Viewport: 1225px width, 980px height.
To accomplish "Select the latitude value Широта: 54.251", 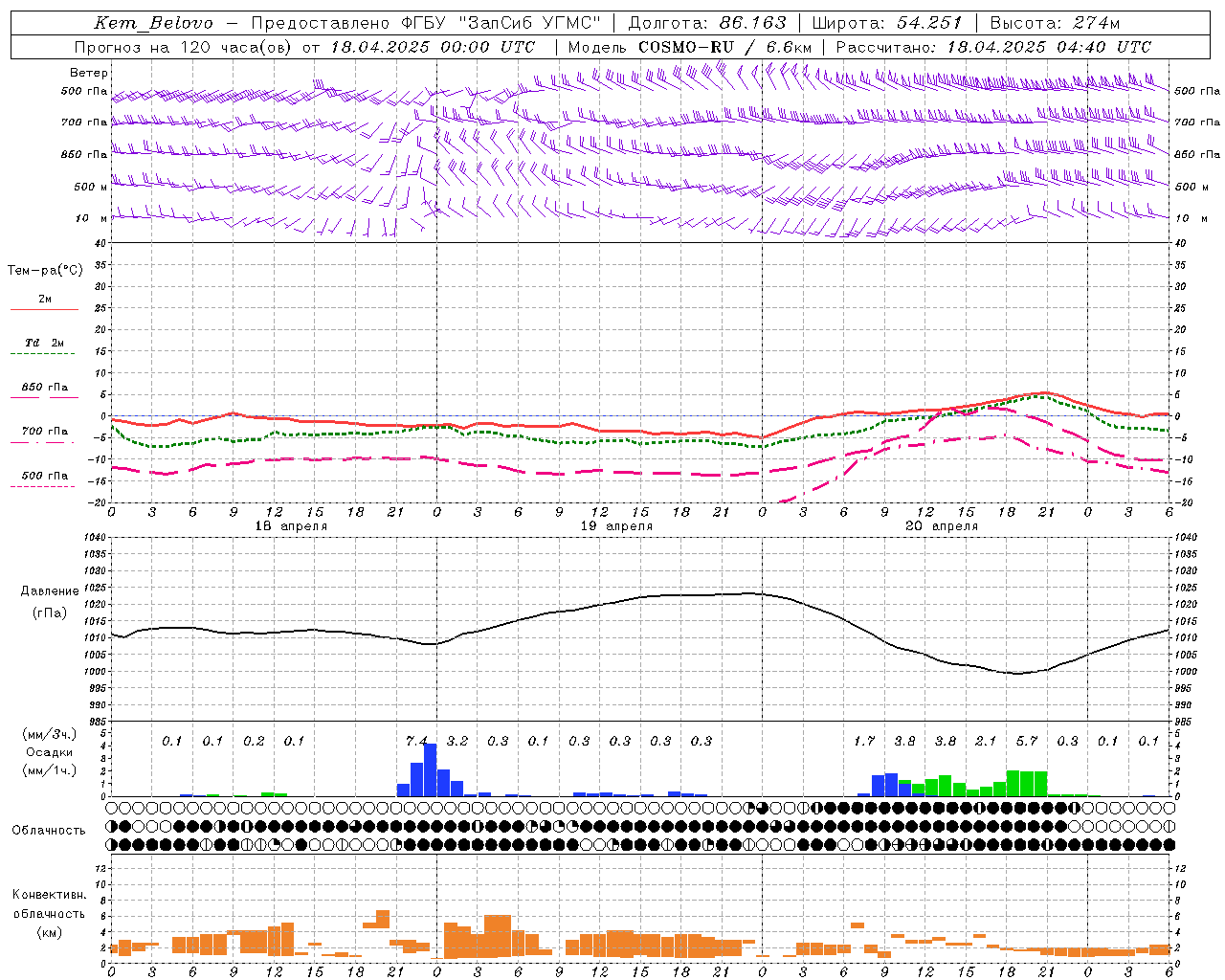I will pyautogui.click(x=887, y=23).
